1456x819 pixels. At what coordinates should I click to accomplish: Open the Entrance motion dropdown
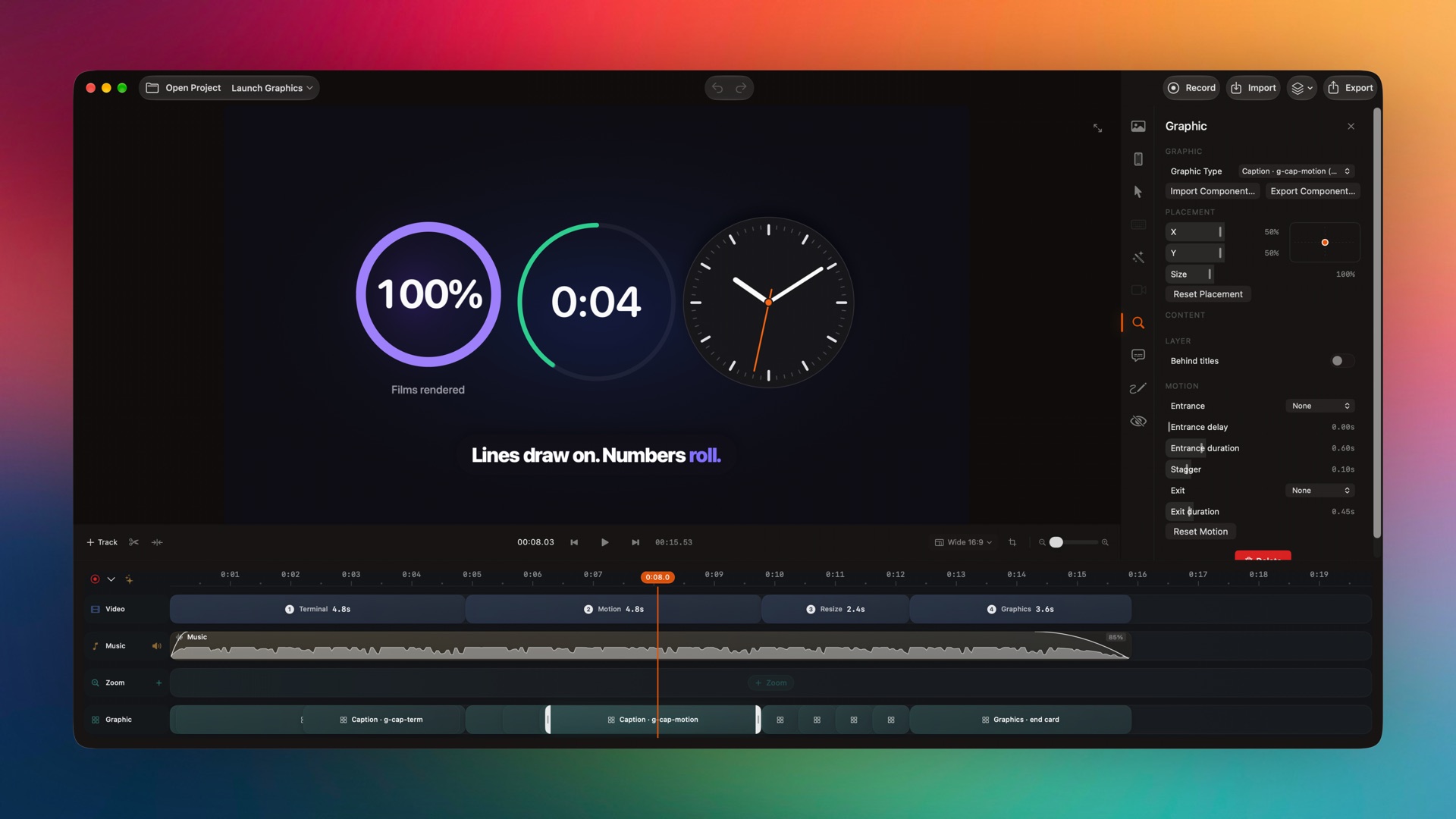(x=1320, y=406)
